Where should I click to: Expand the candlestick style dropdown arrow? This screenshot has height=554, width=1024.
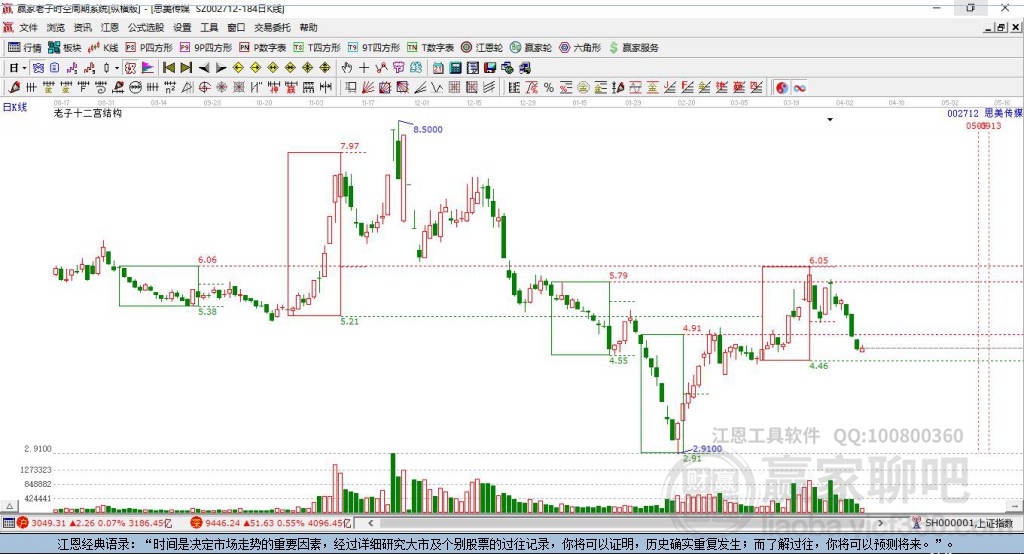pos(117,68)
